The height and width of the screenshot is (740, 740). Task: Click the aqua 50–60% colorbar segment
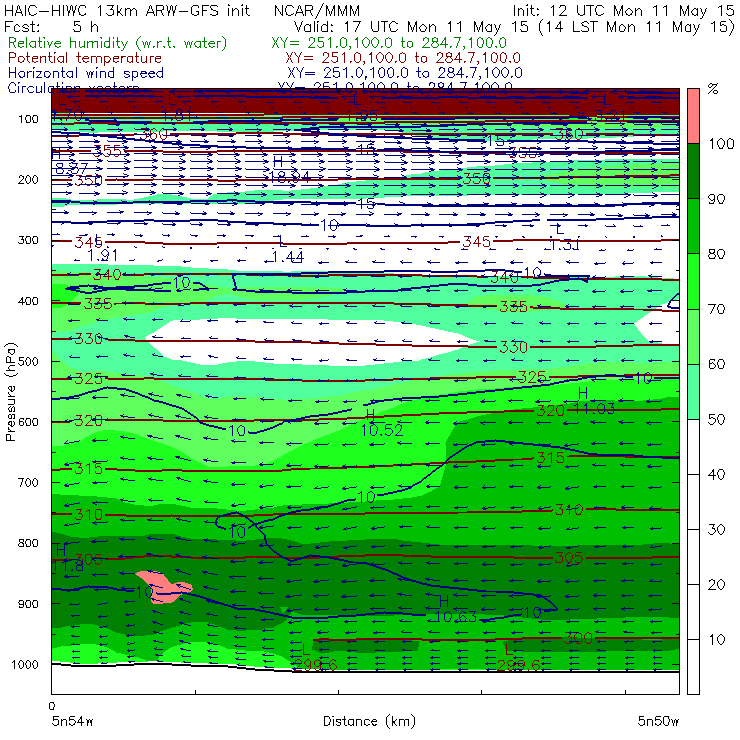coord(693,392)
